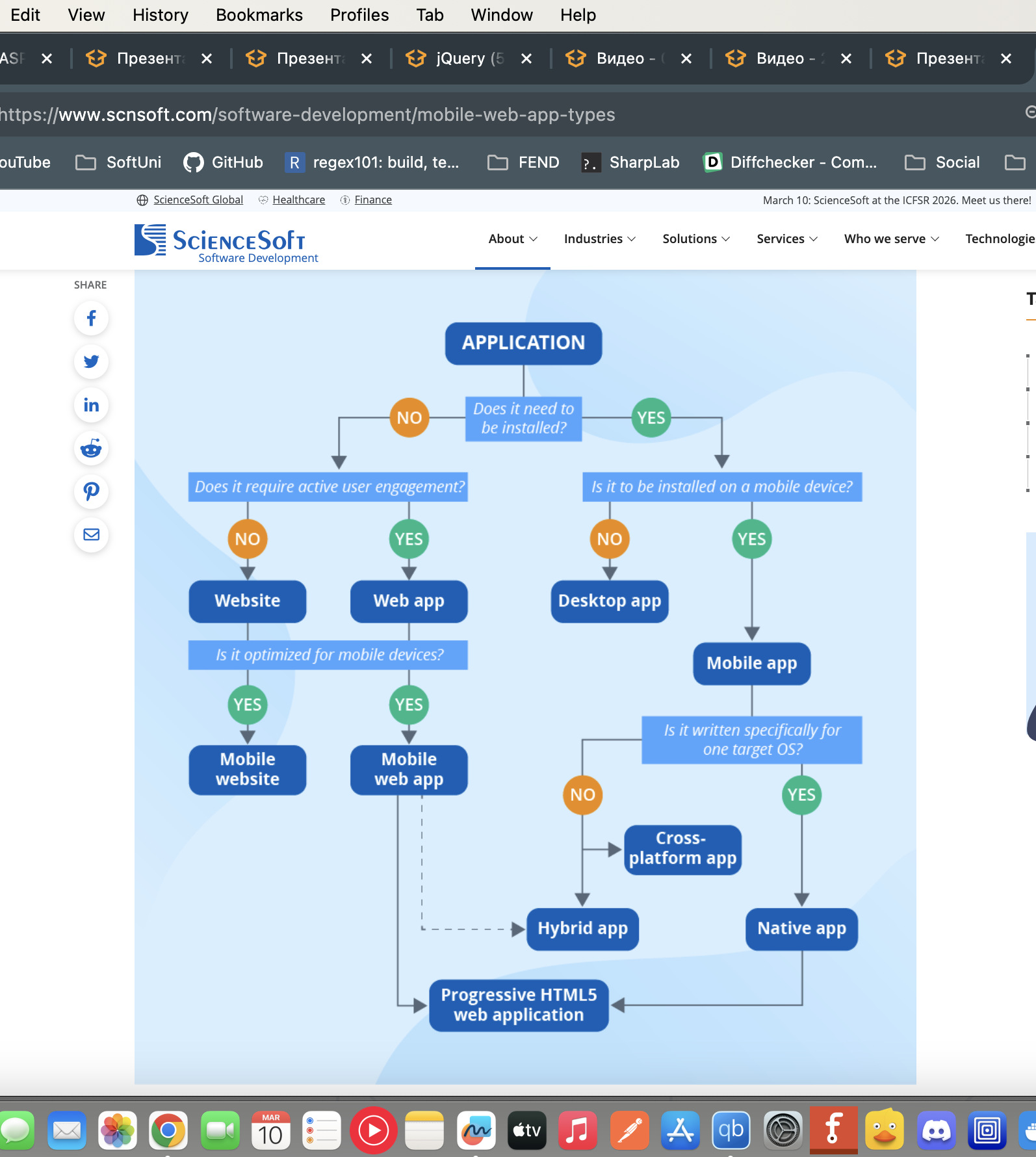This screenshot has width=1036, height=1157.
Task: Open the GitHub bookmark
Action: point(223,162)
